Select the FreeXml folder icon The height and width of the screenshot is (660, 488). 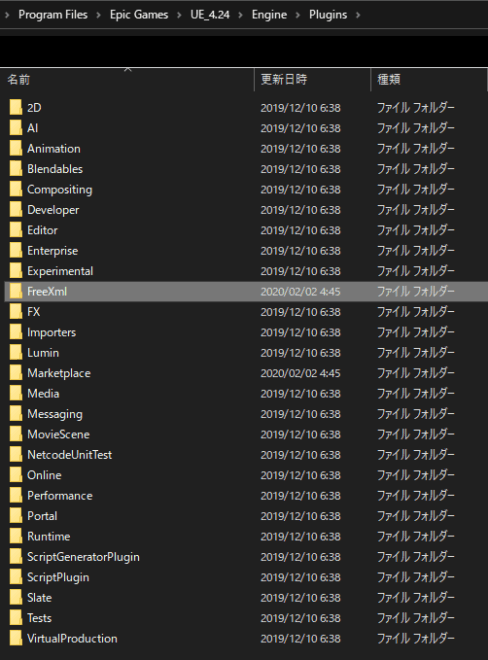point(16,291)
